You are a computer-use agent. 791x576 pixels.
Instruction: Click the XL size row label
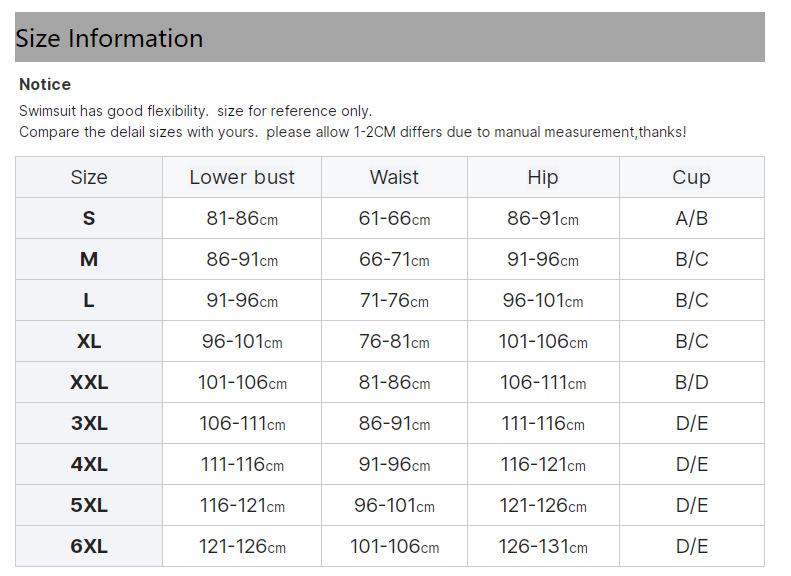pos(89,342)
